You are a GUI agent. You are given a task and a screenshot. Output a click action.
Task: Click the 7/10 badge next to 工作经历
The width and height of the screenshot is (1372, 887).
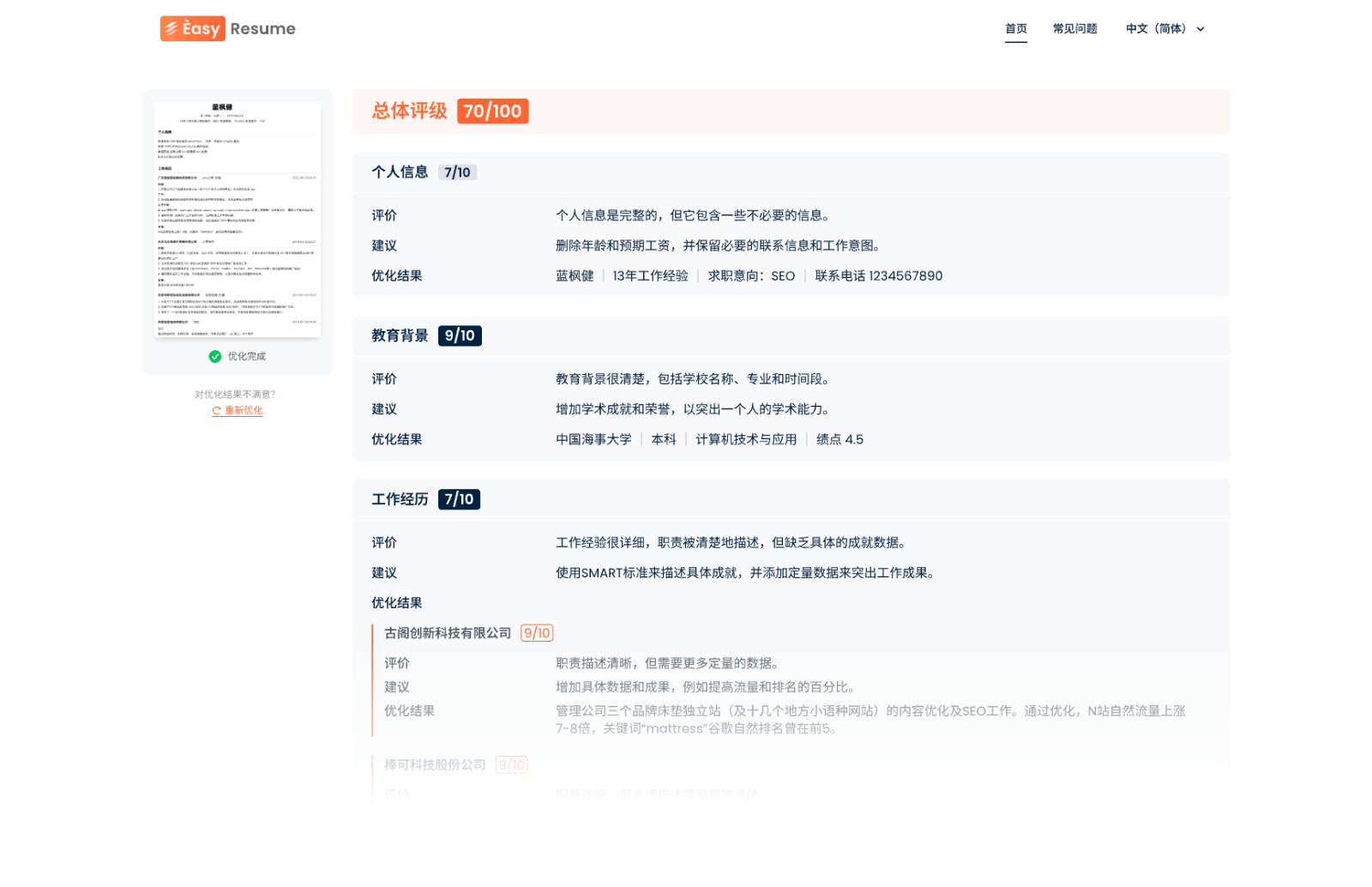click(460, 498)
